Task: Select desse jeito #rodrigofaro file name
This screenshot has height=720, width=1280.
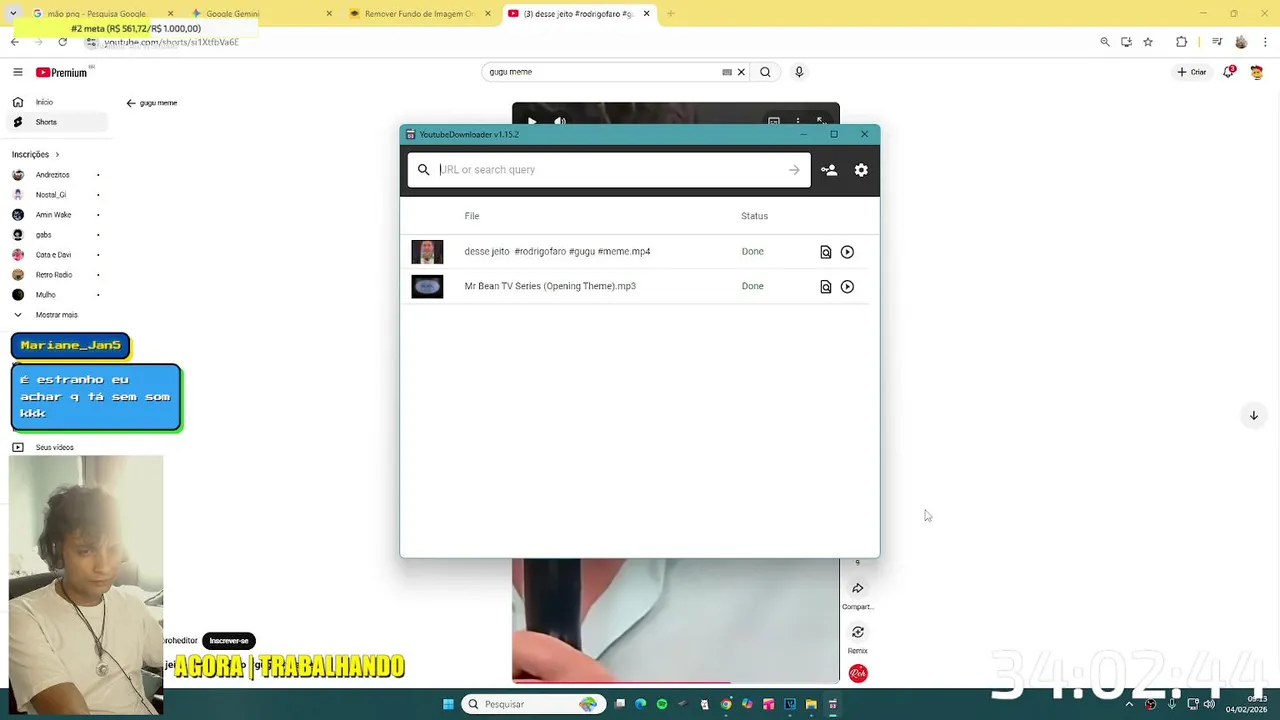Action: (x=557, y=252)
